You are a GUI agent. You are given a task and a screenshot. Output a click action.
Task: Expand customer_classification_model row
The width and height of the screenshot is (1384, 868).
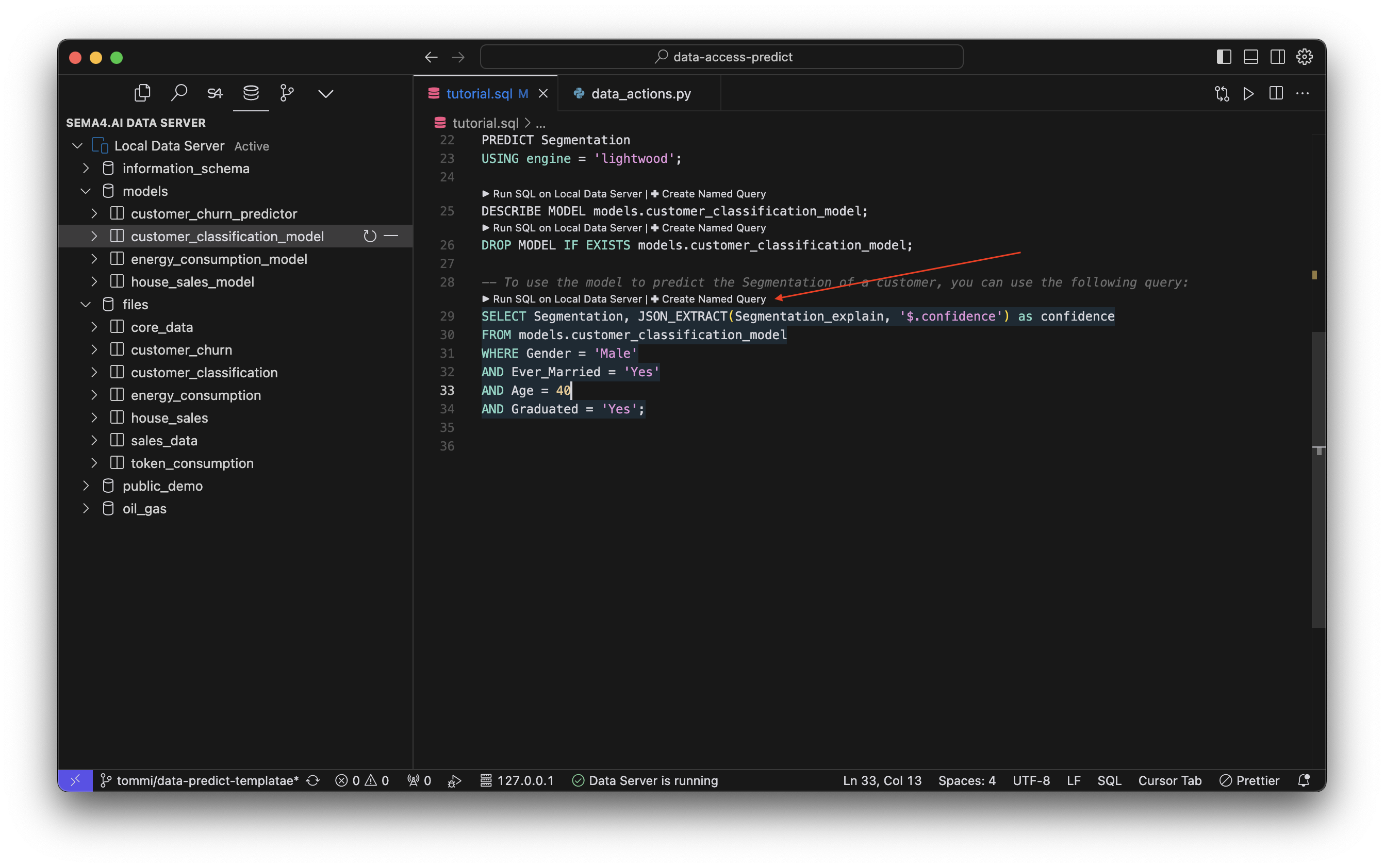94,236
